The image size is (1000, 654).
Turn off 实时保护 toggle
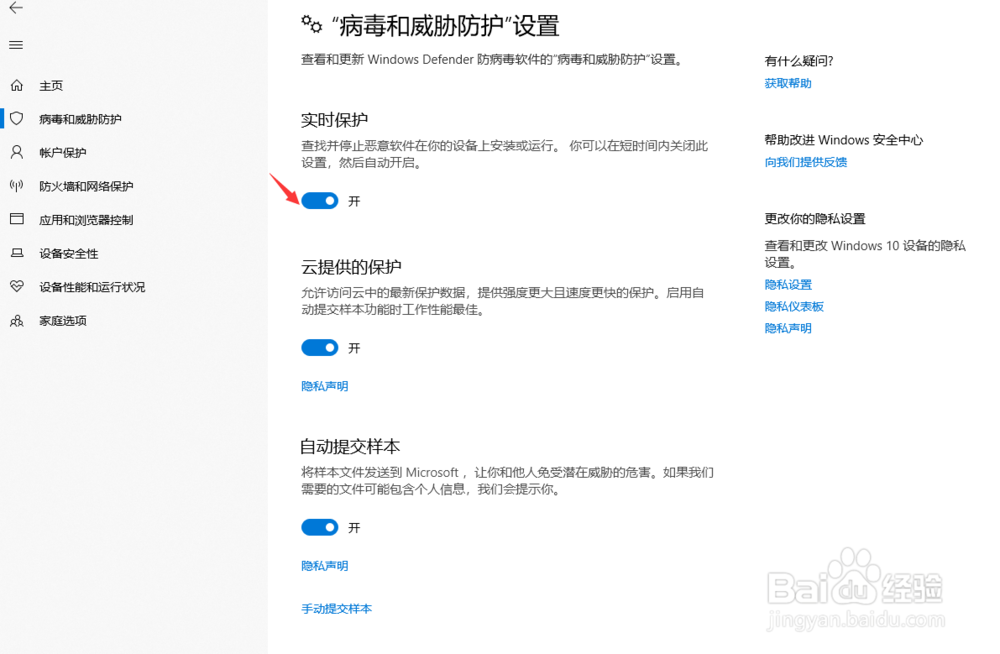(320, 201)
